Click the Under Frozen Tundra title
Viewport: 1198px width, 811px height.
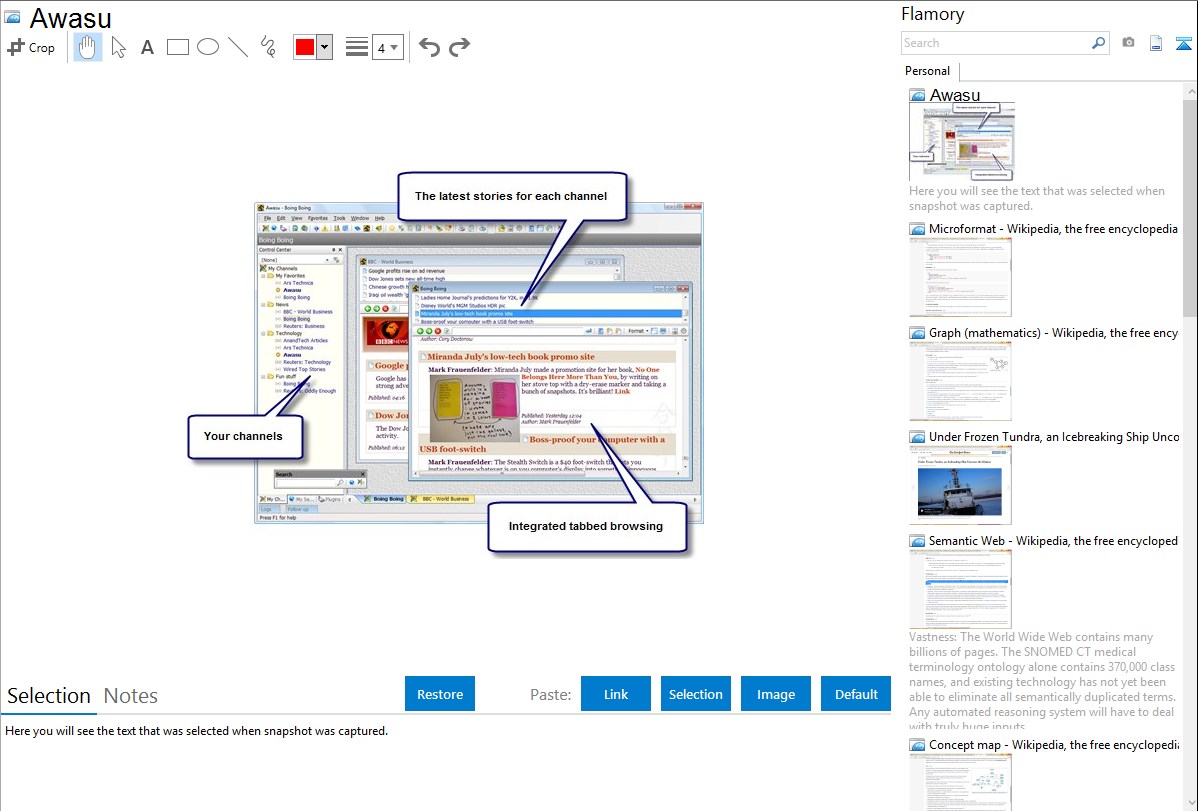(1054, 436)
